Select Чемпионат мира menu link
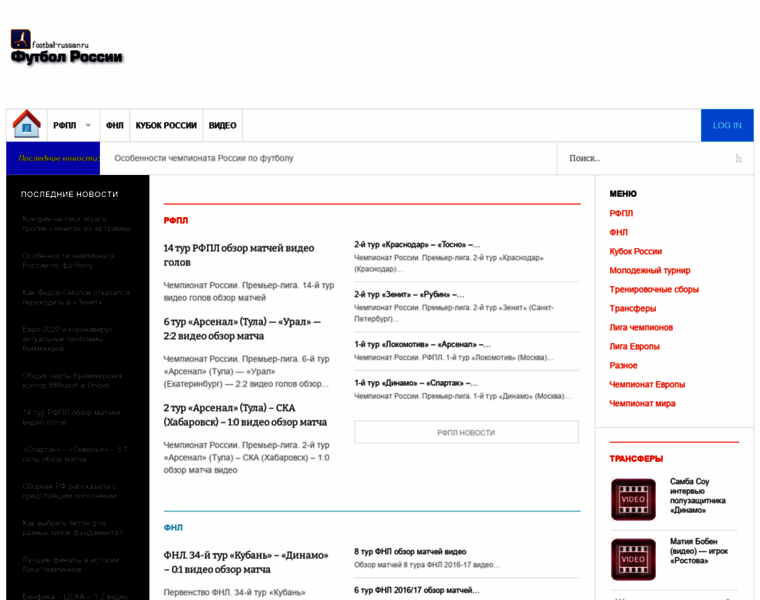The height and width of the screenshot is (600, 760). pyautogui.click(x=642, y=403)
